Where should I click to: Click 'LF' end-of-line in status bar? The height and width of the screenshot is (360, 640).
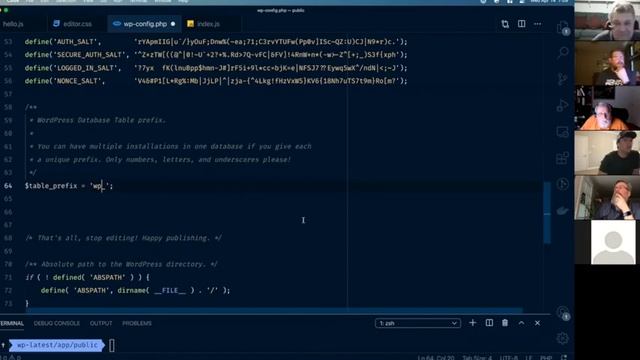coord(529,358)
